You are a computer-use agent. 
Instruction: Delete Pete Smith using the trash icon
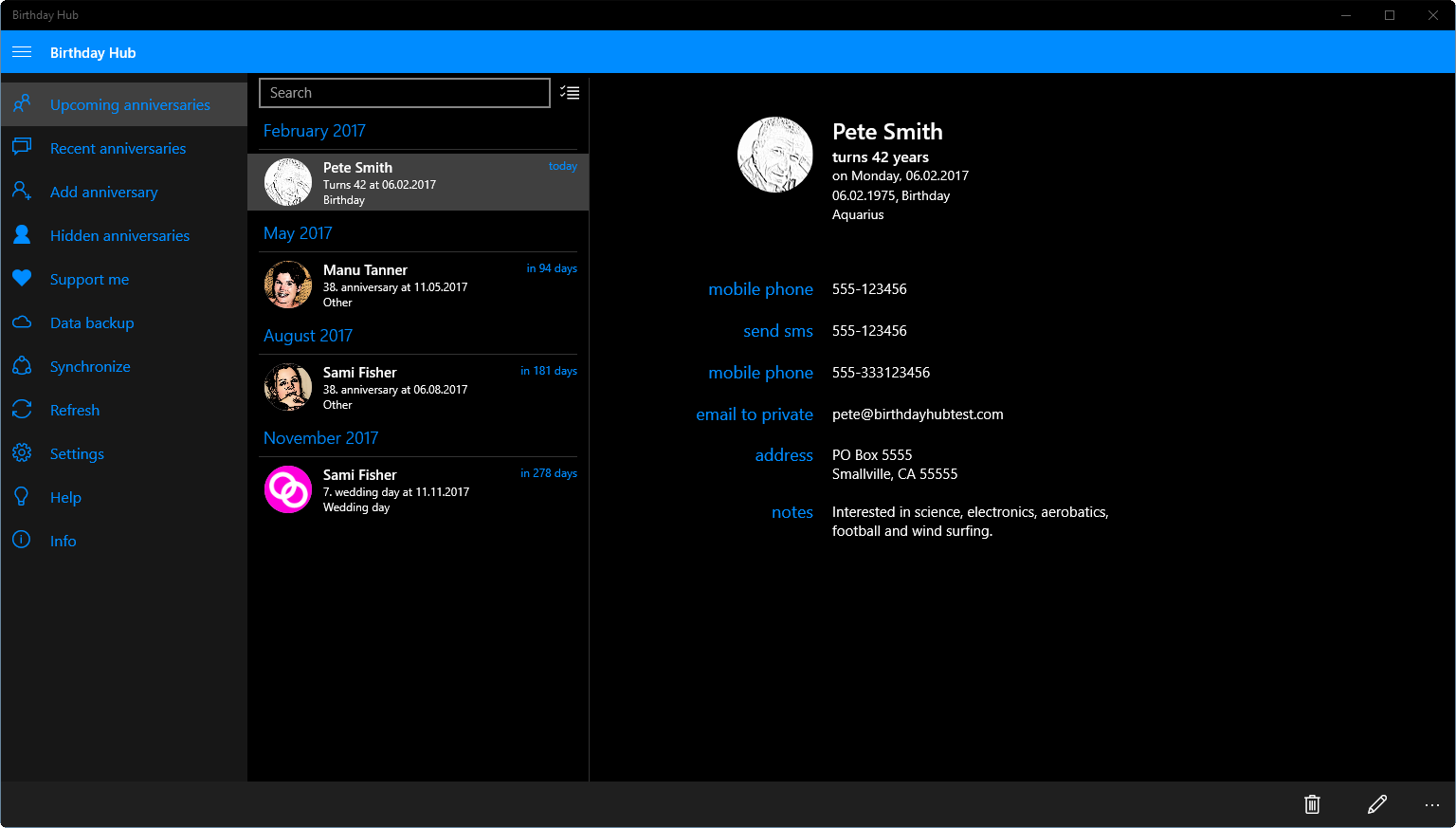click(x=1311, y=804)
